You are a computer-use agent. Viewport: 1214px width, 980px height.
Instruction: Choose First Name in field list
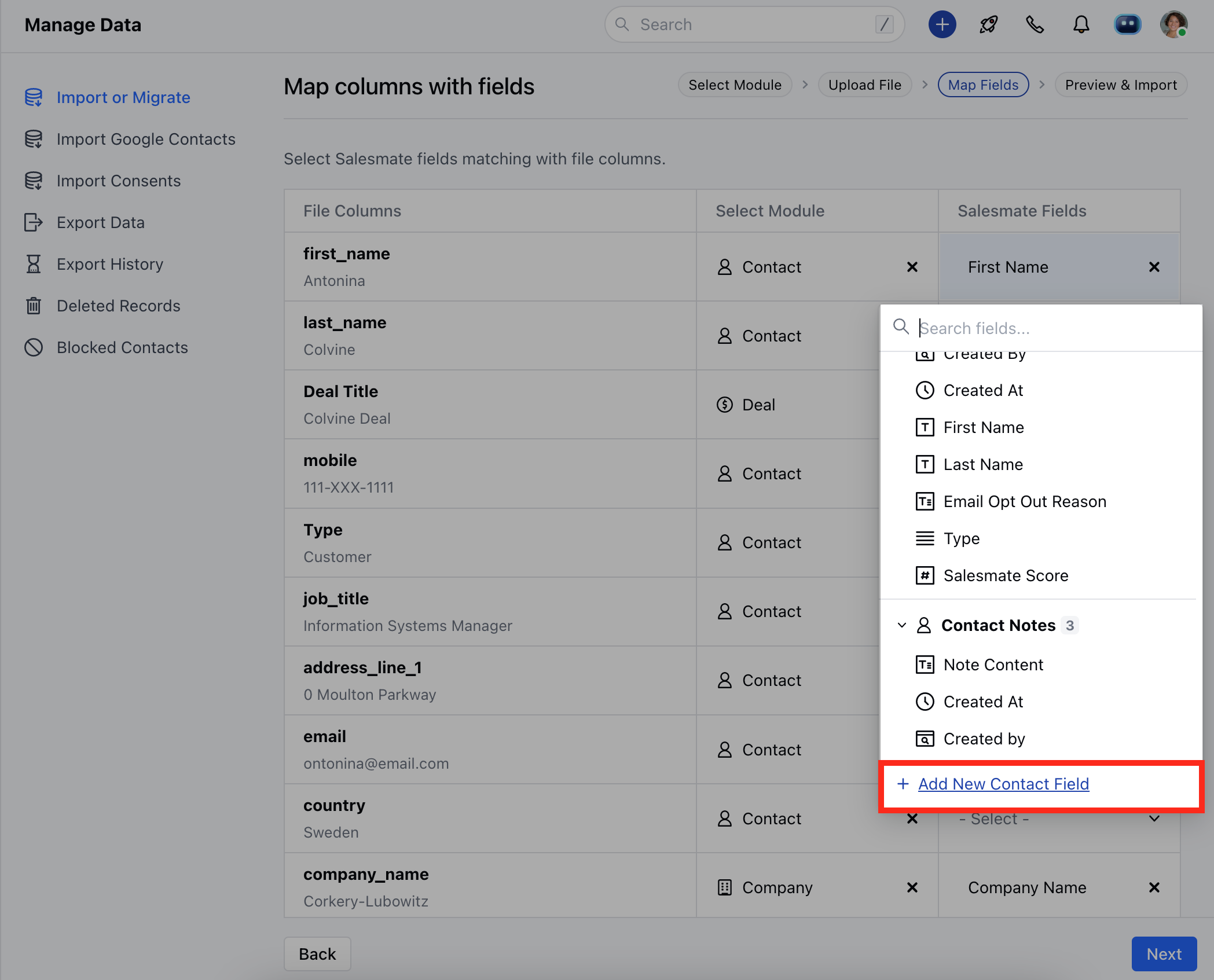point(984,427)
